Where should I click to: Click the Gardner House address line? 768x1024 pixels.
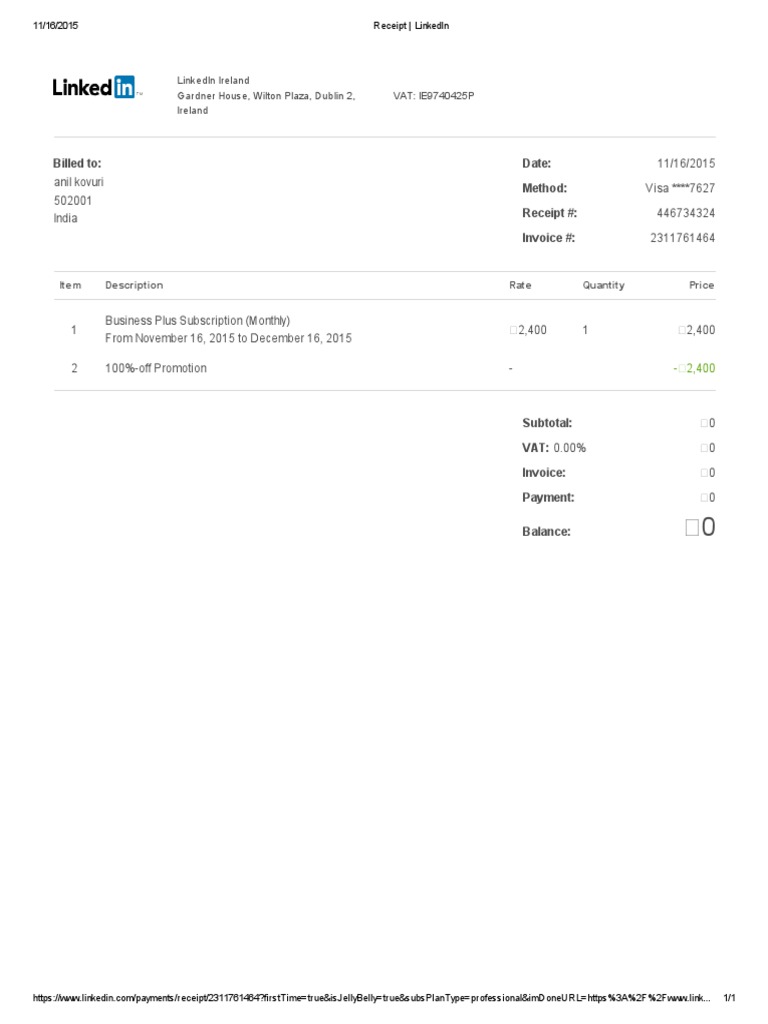pos(266,96)
